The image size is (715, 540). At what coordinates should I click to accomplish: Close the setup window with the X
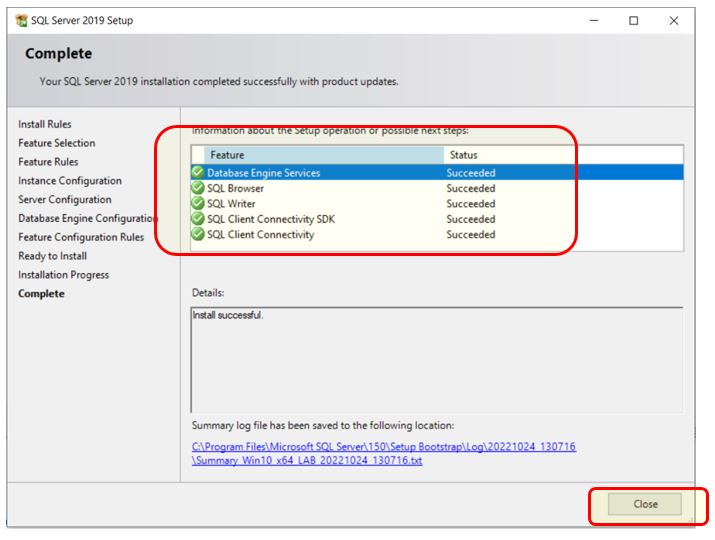[674, 21]
